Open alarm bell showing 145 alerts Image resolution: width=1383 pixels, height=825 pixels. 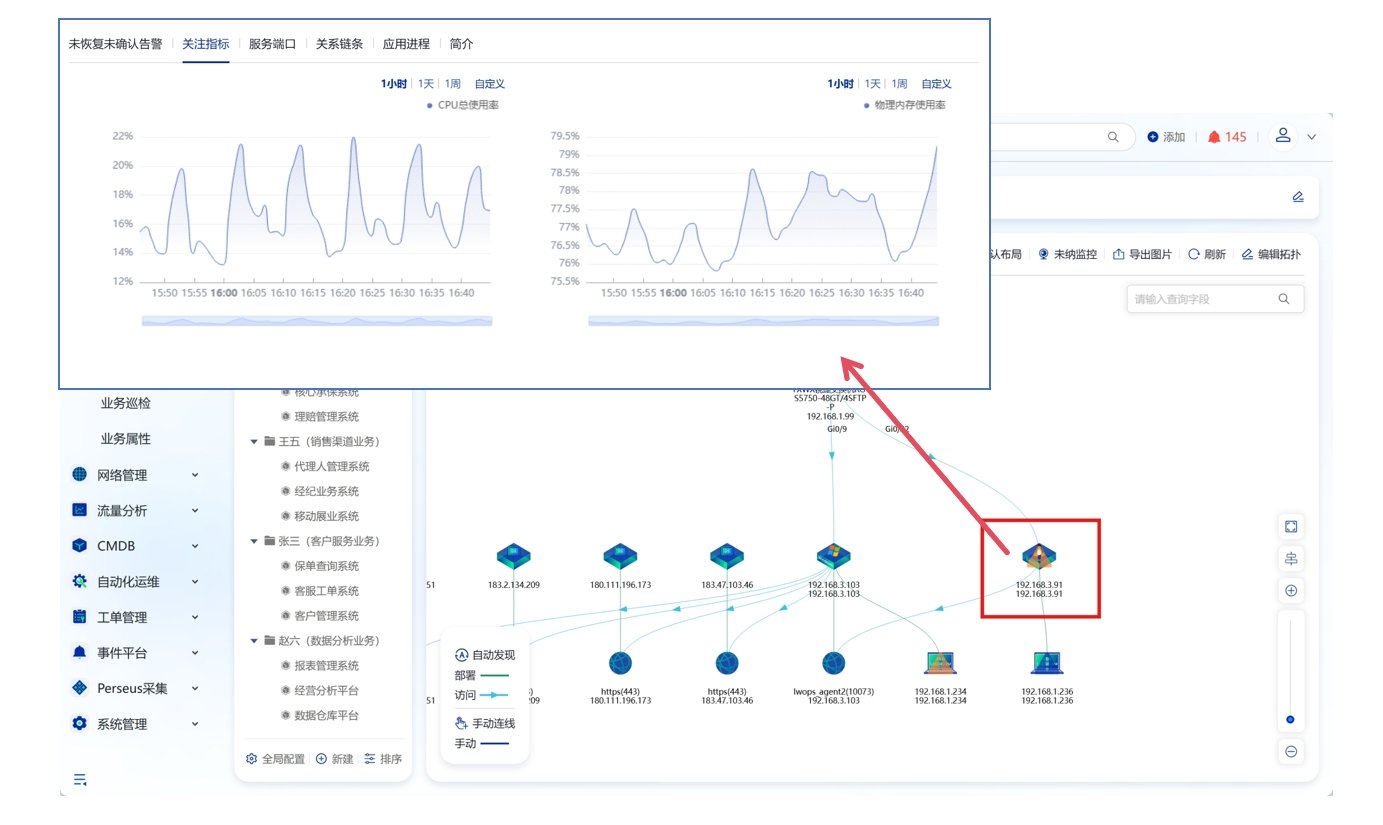pos(1227,137)
